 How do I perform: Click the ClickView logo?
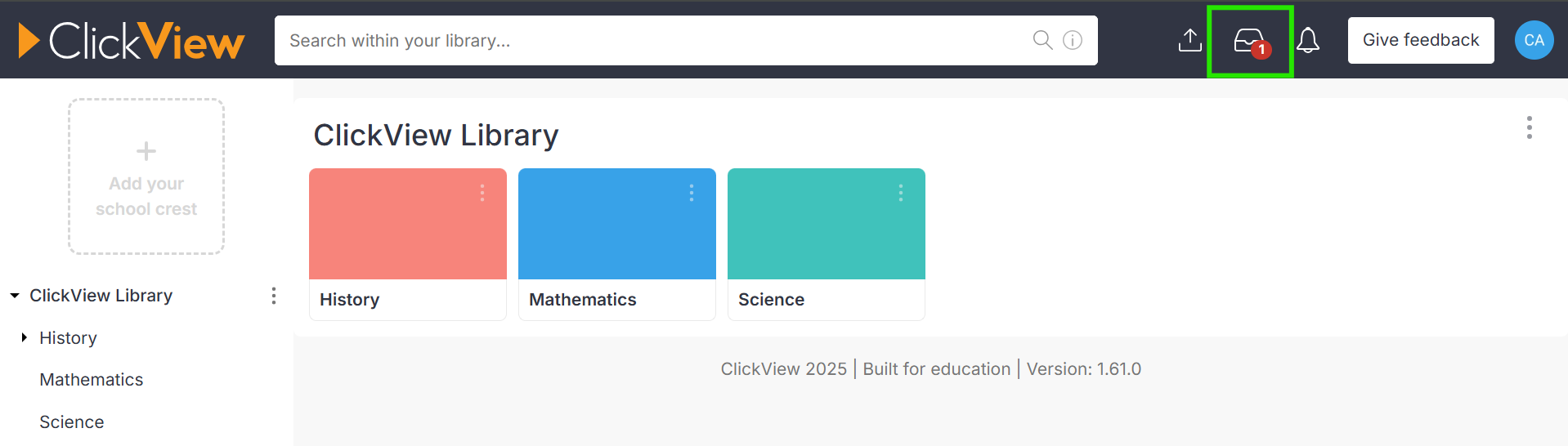[x=132, y=40]
